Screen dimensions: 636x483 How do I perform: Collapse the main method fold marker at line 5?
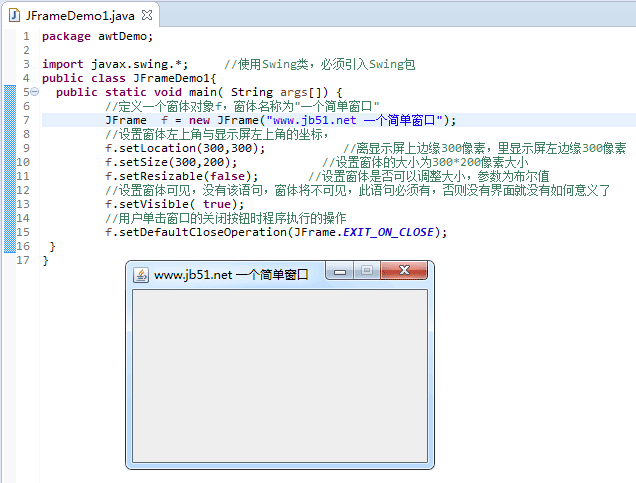coord(35,92)
